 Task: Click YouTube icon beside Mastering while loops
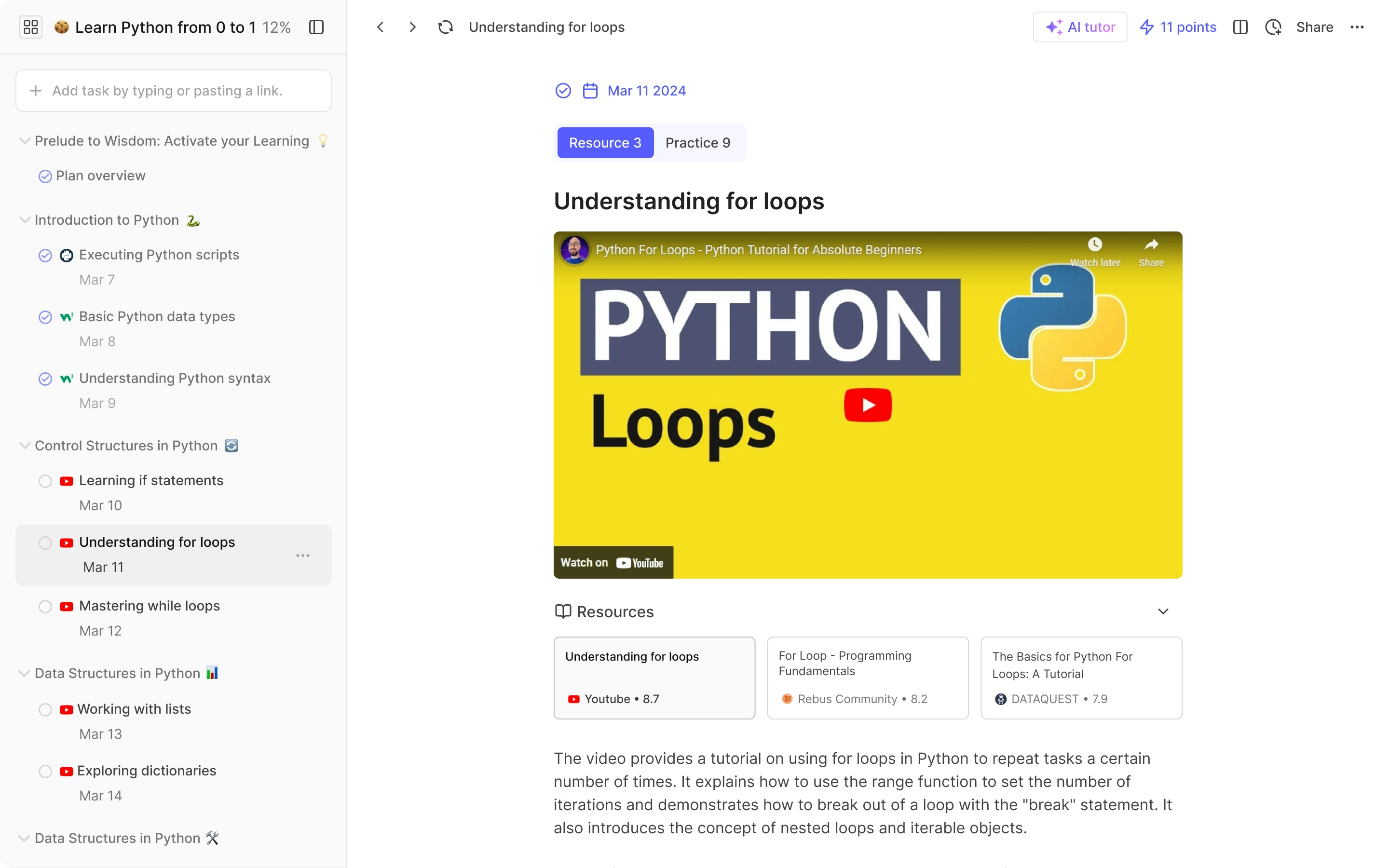pyautogui.click(x=67, y=607)
